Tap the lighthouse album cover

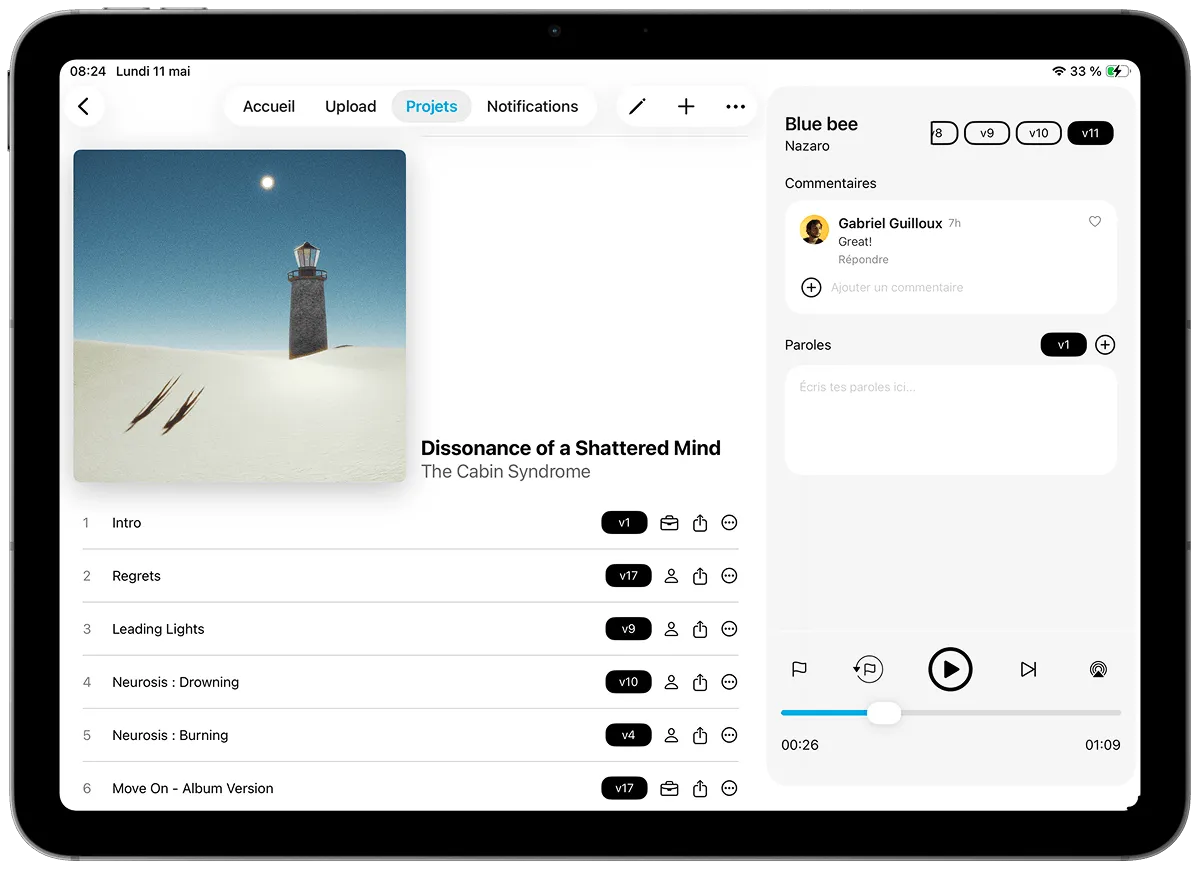240,316
